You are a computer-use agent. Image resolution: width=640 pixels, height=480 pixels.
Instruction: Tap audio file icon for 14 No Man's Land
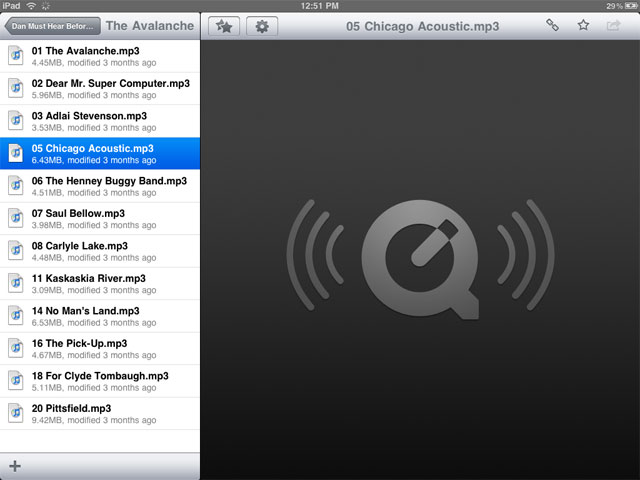[x=16, y=315]
